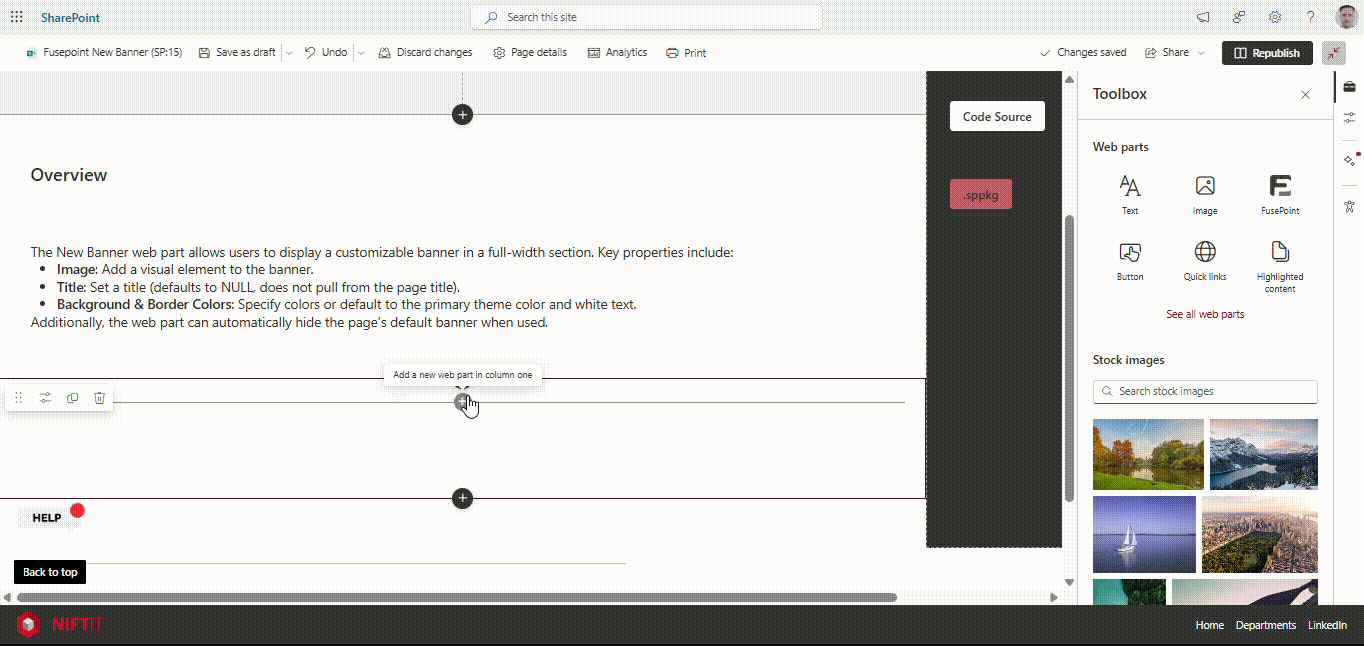This screenshot has width=1364, height=646.
Task: Expand the Share dropdown menu
Action: point(1200,53)
